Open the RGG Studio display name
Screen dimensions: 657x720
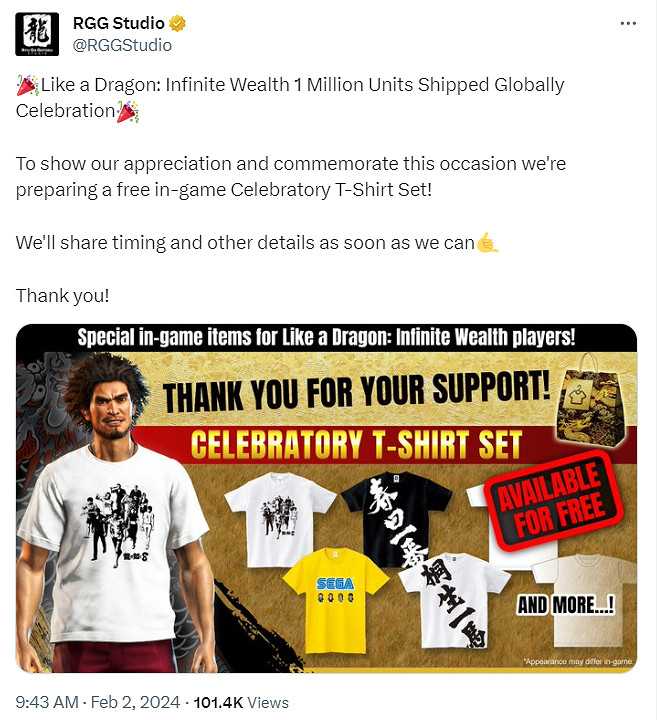[x=118, y=23]
